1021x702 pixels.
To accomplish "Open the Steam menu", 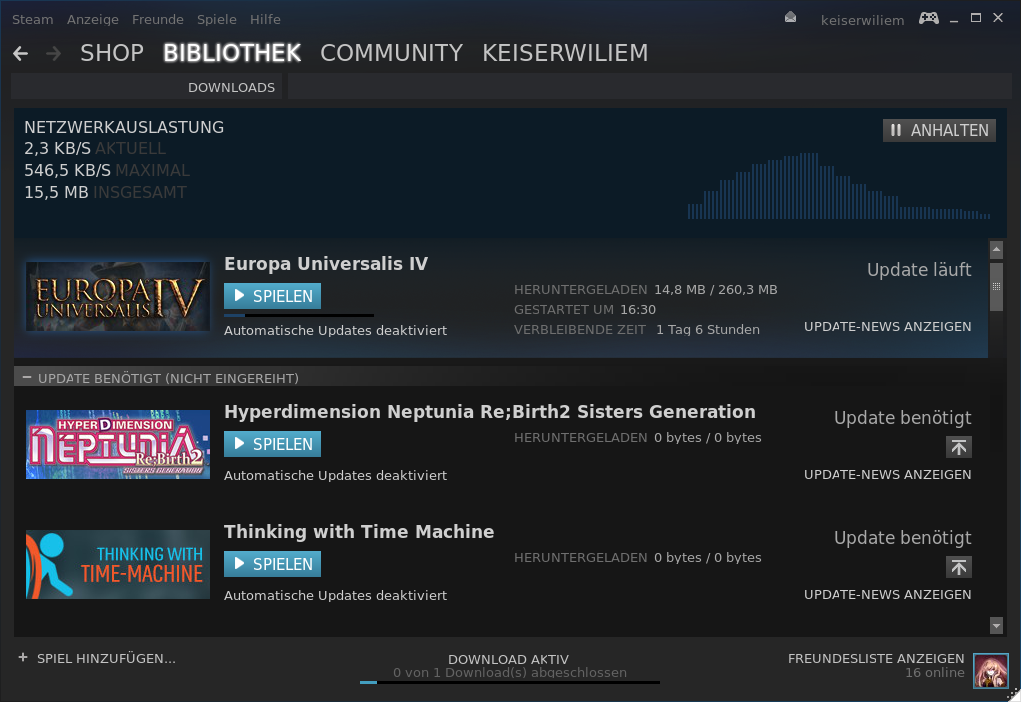I will 33,20.
